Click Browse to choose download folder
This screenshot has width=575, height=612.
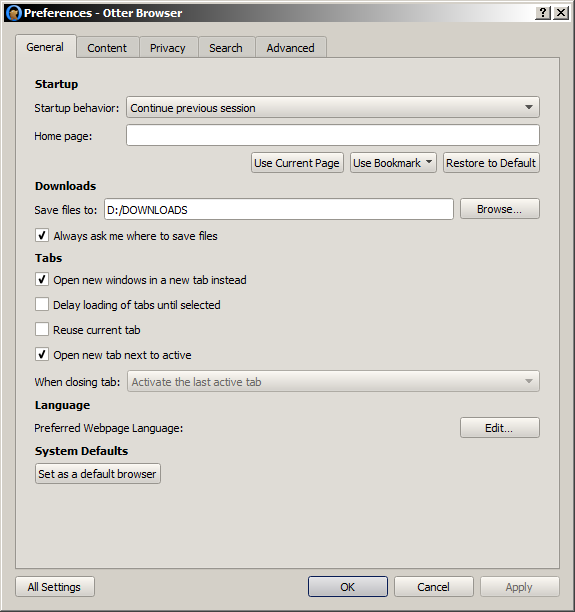500,209
